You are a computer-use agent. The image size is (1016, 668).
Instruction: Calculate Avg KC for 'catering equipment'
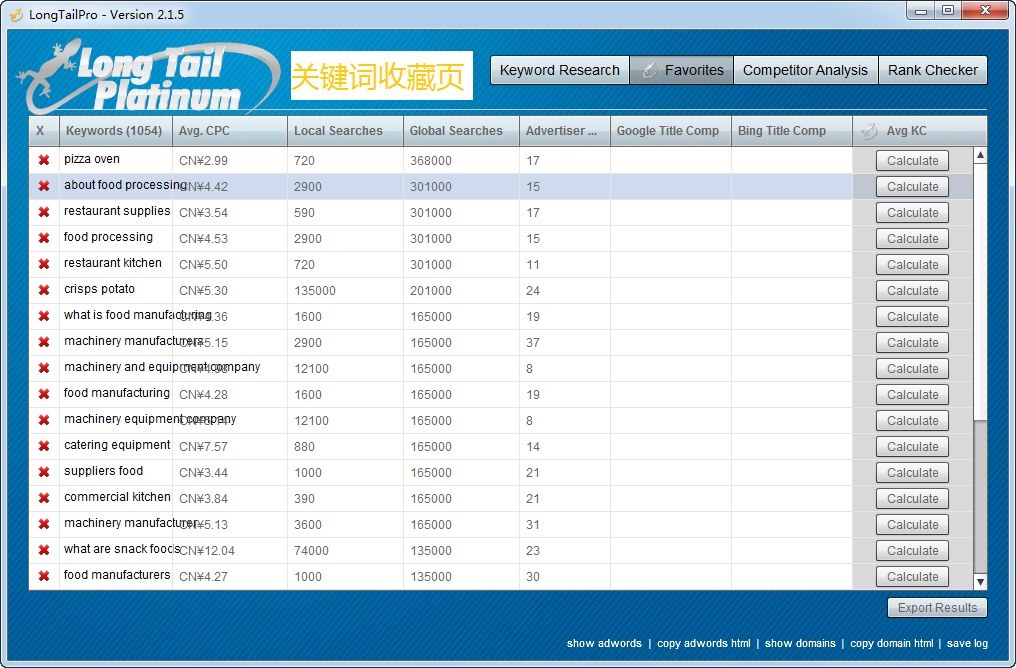(x=912, y=446)
